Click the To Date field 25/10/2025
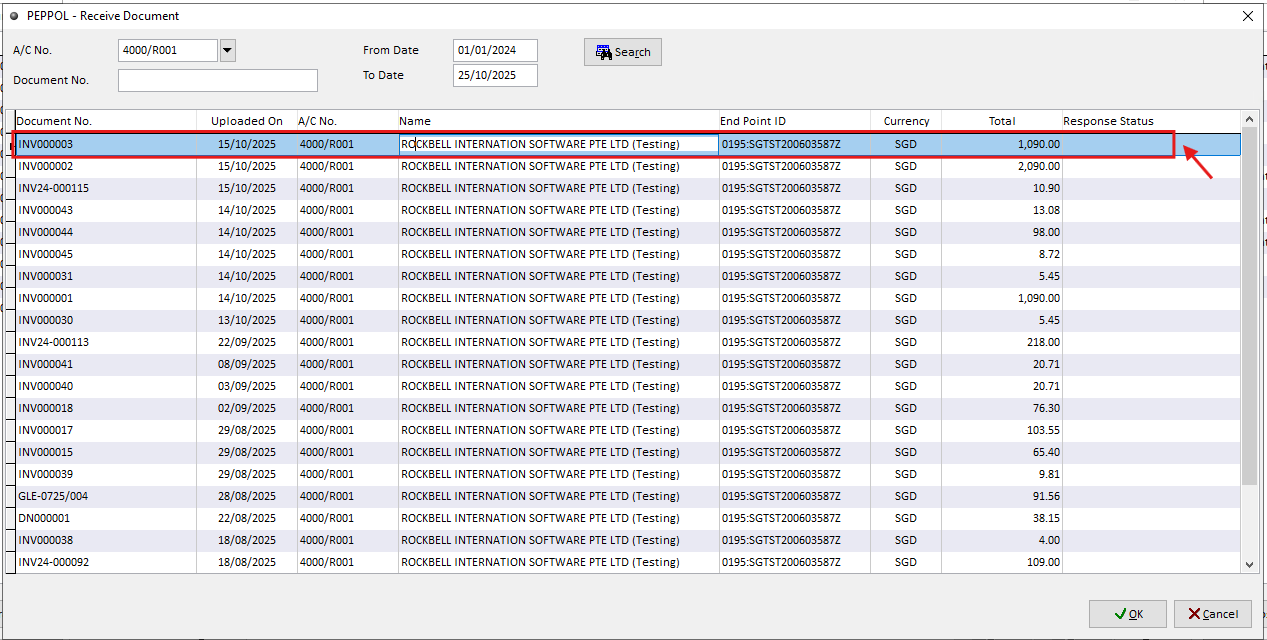This screenshot has width=1267, height=640. pyautogui.click(x=495, y=75)
